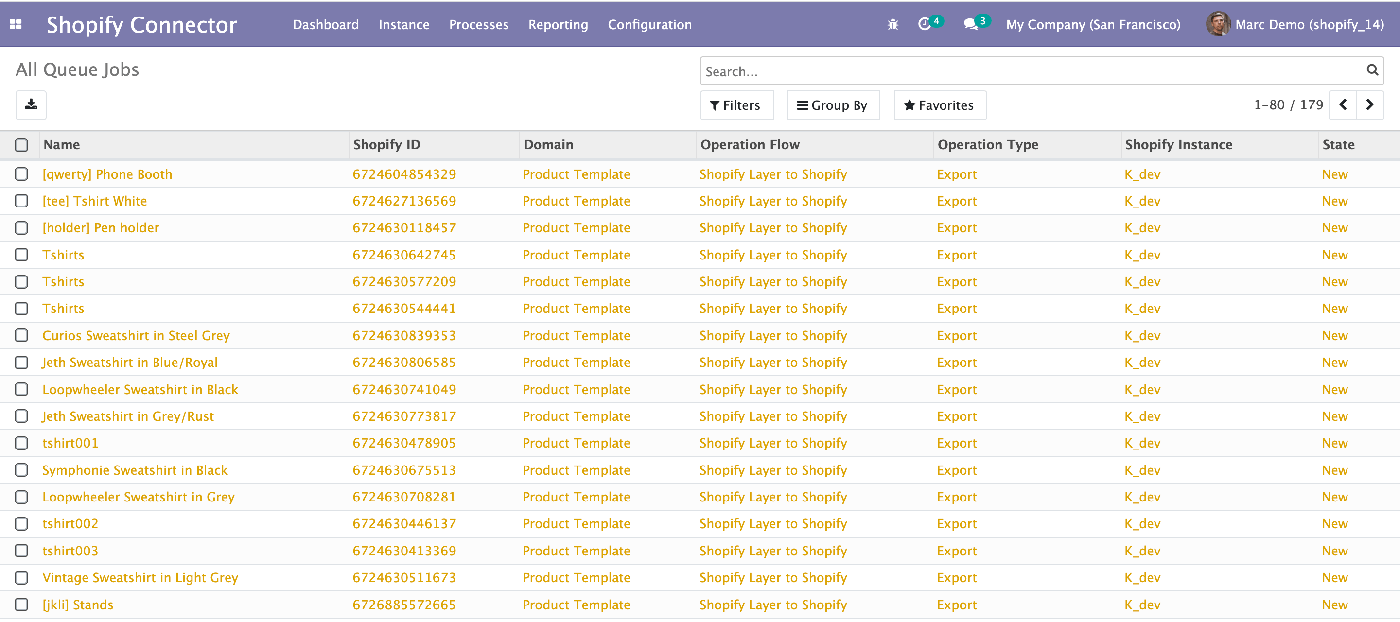Image resolution: width=1400 pixels, height=622 pixels.
Task: Tick the tshirt001 row checkbox
Action: tap(21, 443)
